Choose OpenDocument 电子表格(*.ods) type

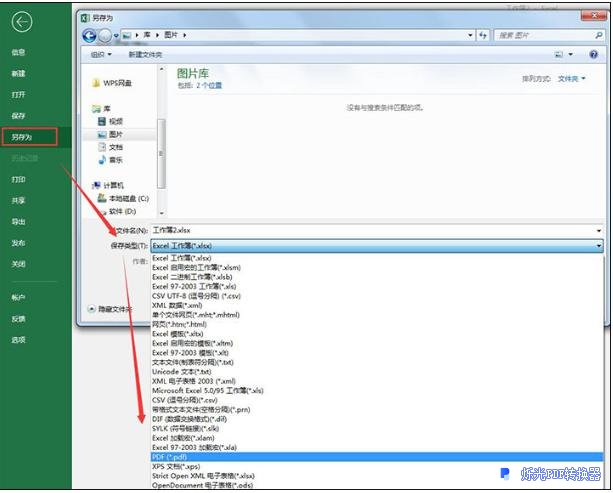click(377, 485)
